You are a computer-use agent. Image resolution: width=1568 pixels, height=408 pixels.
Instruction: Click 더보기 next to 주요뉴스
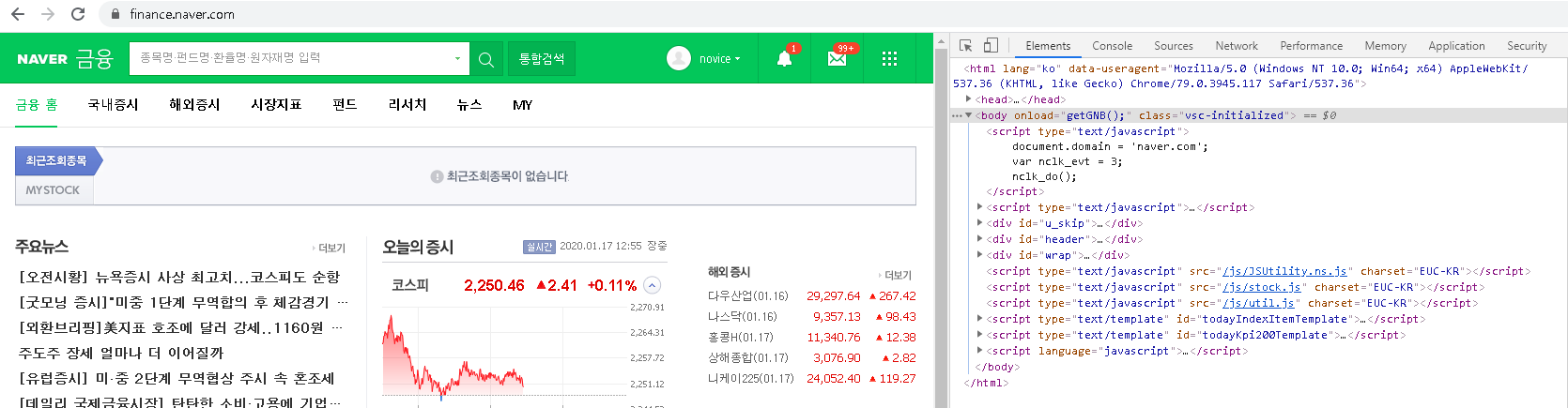tap(330, 249)
